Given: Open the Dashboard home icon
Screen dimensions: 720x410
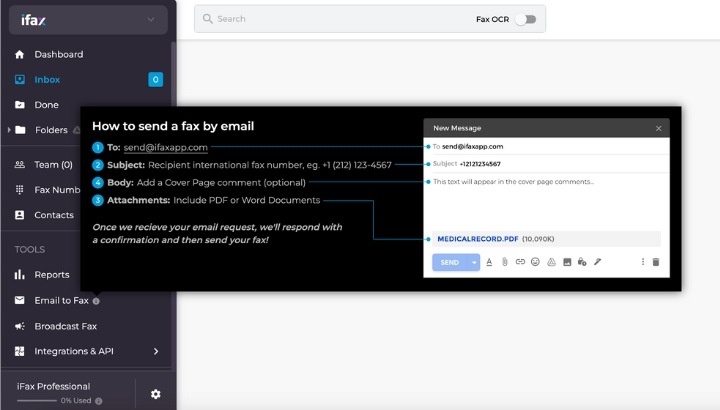Looking at the screenshot, I should coord(19,55).
